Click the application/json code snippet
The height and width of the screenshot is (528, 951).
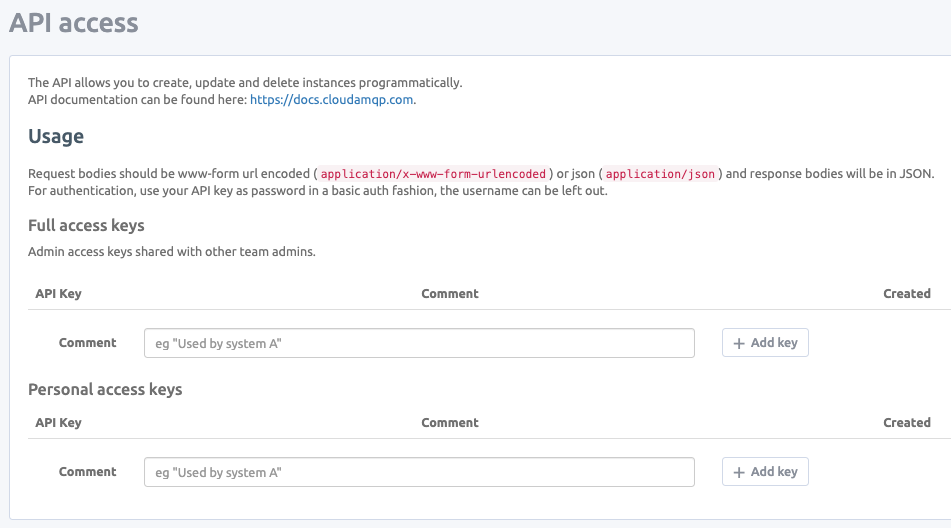(660, 174)
